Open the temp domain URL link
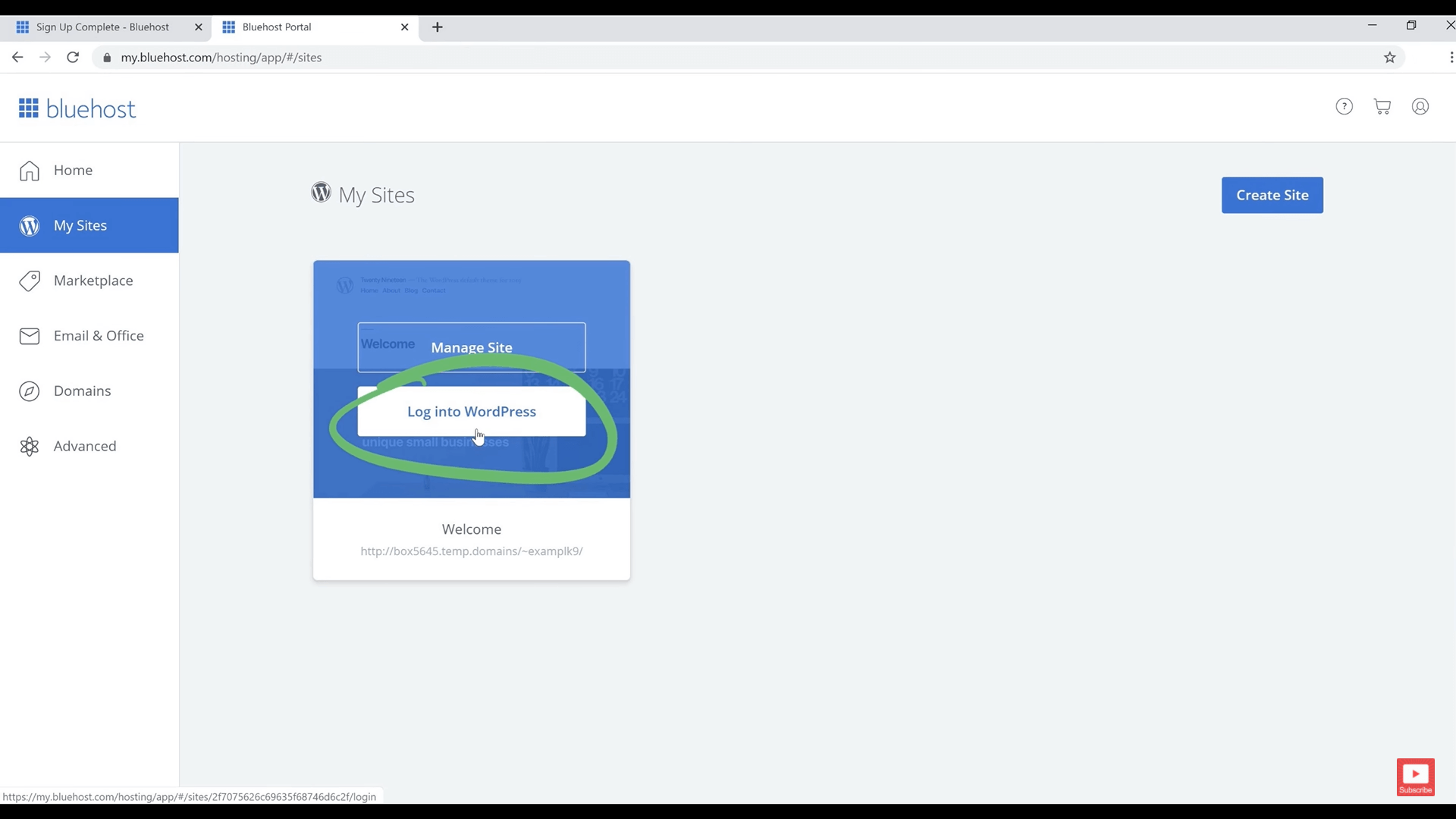The image size is (1456, 819). click(472, 551)
